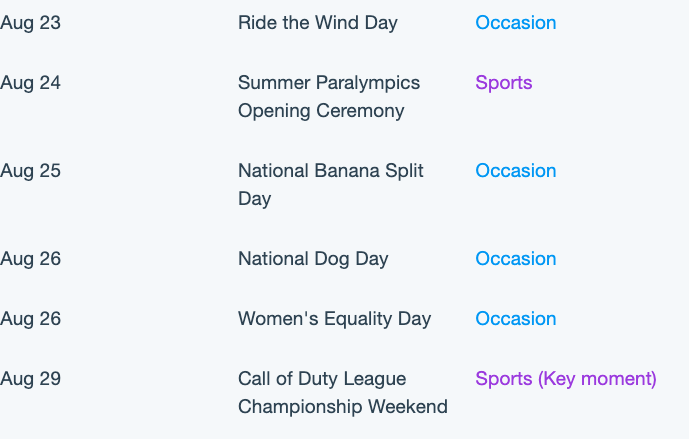Click Occasion link beside National Banana Split Day
The image size is (690, 439).
point(515,171)
